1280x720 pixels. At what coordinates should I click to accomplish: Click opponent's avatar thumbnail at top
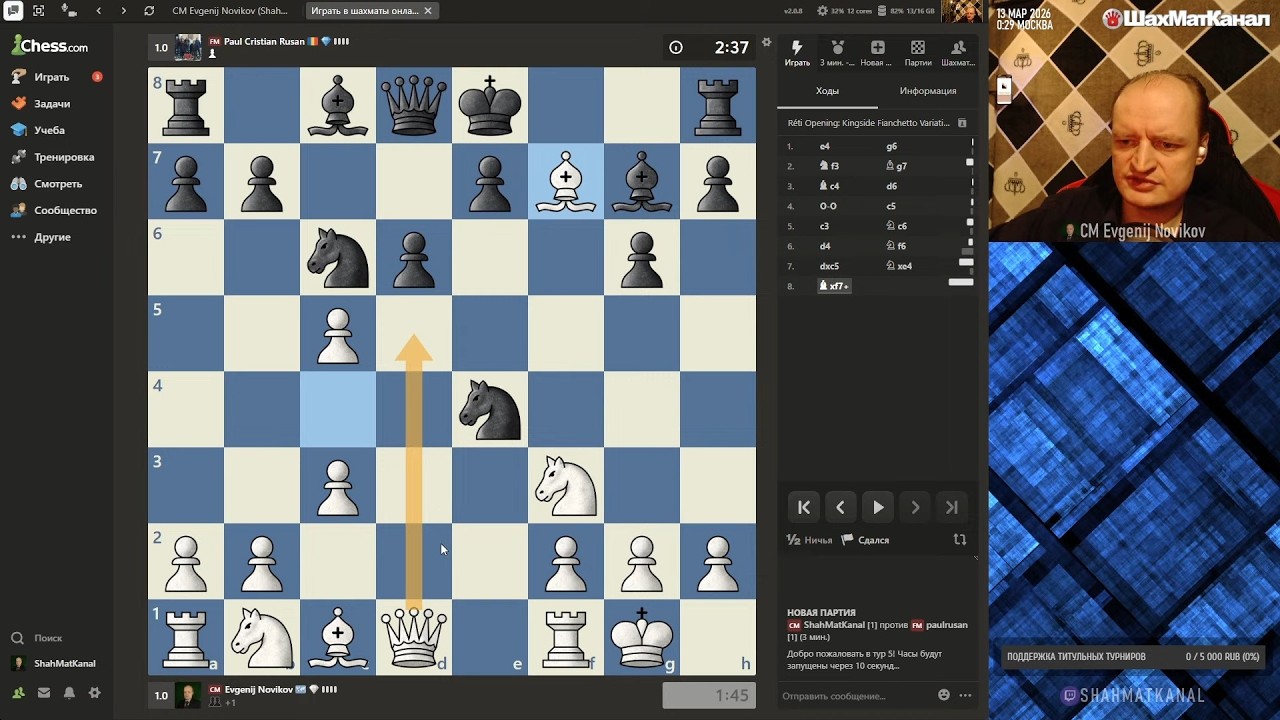tap(188, 47)
